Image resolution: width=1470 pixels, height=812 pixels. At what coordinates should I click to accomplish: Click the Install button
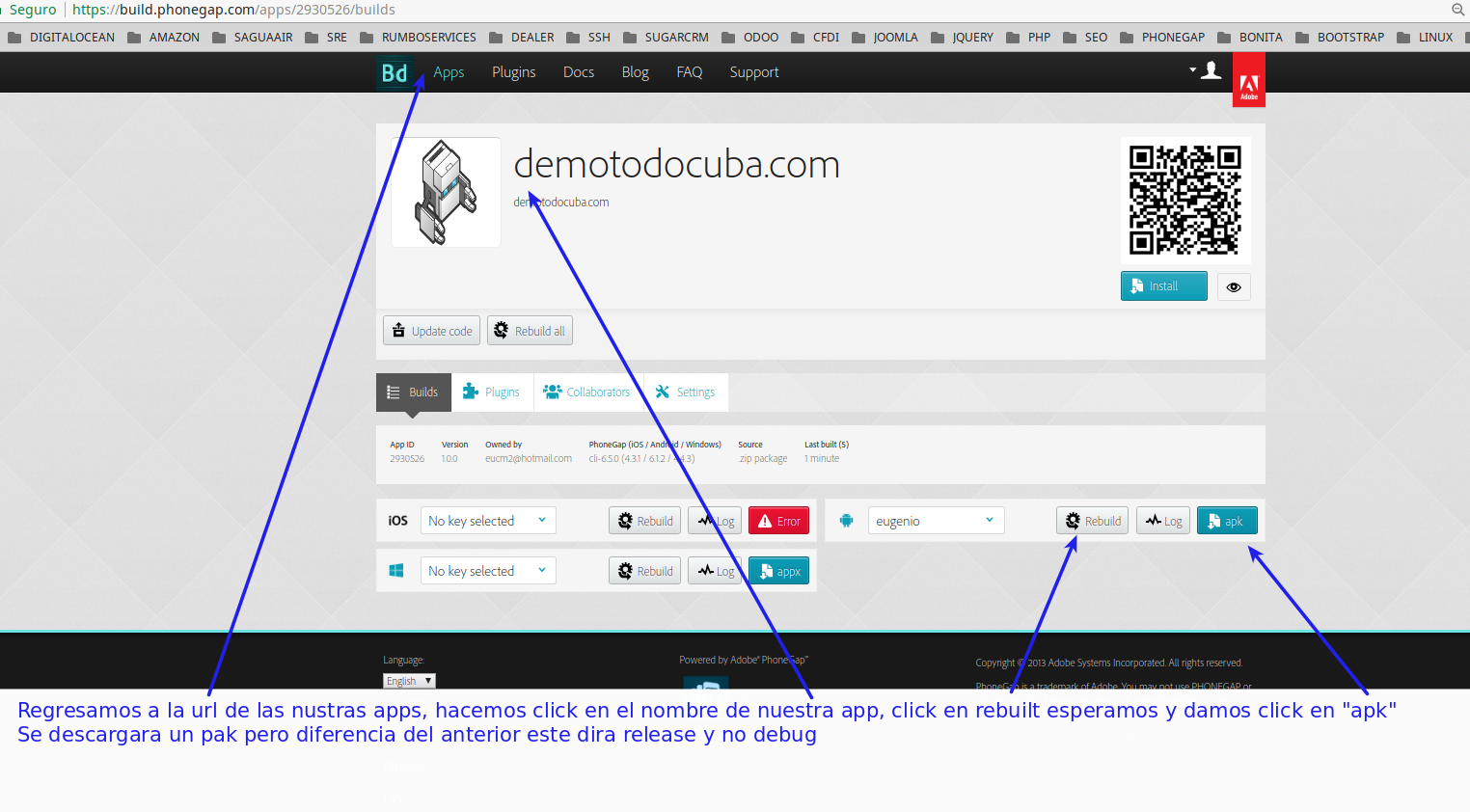click(x=1164, y=286)
